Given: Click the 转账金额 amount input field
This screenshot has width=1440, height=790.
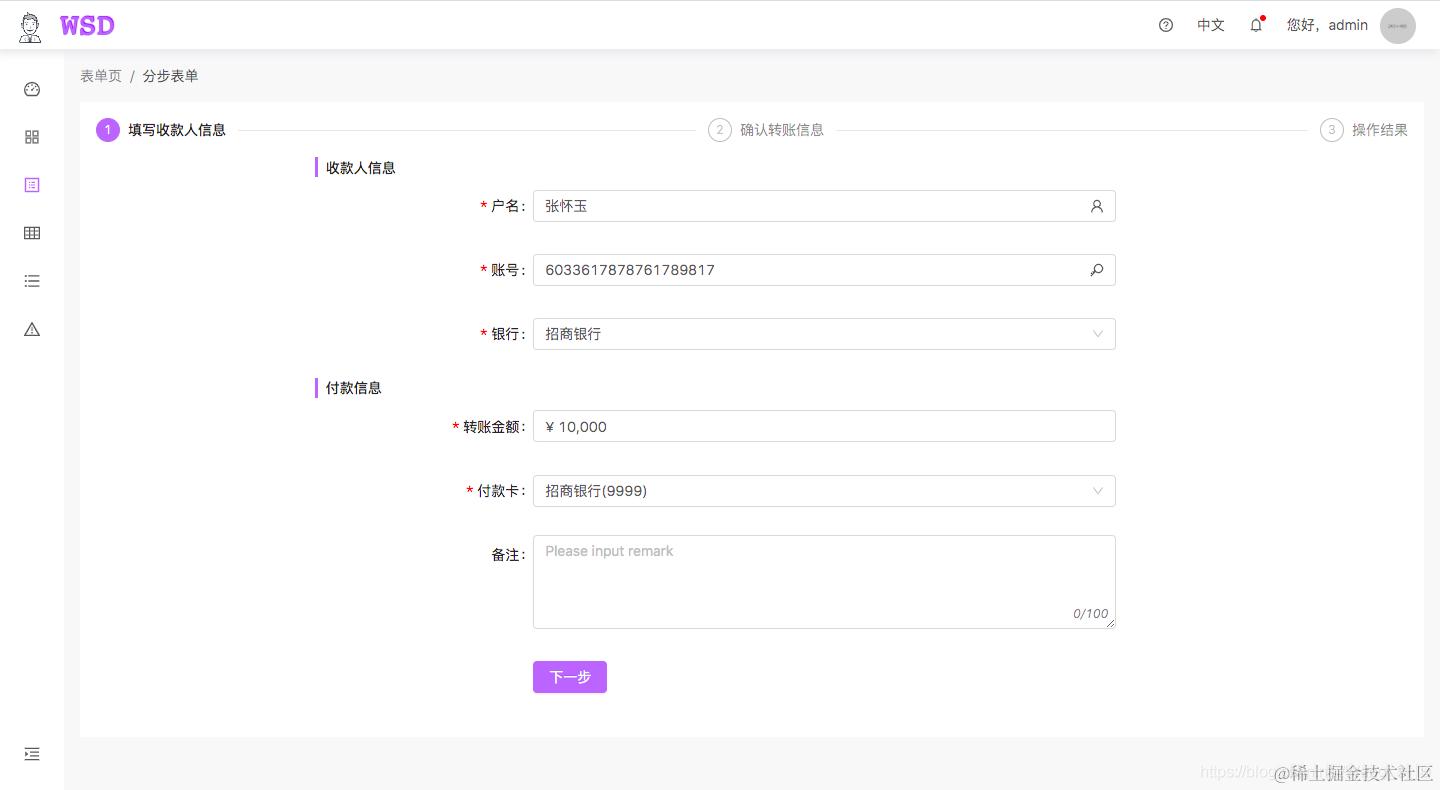Looking at the screenshot, I should [x=824, y=426].
